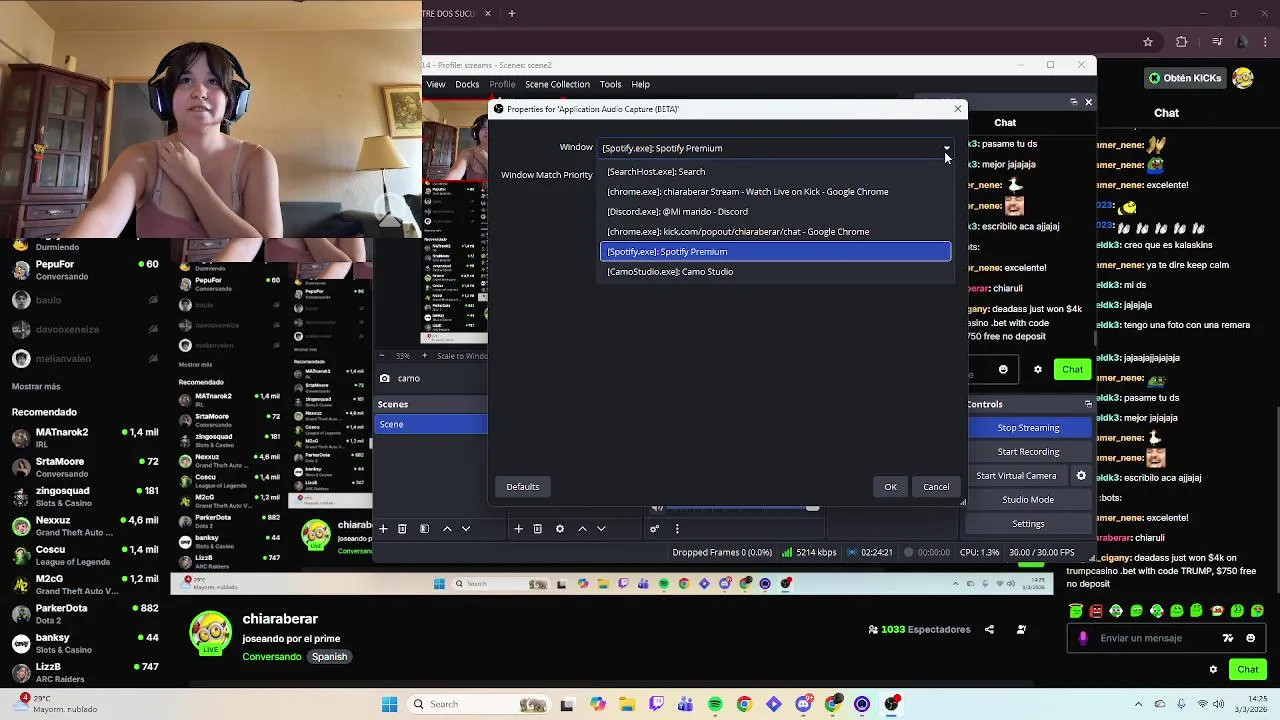Close the OBS Chat dock with X
Image resolution: width=1280 pixels, height=720 pixels.
[x=1088, y=102]
